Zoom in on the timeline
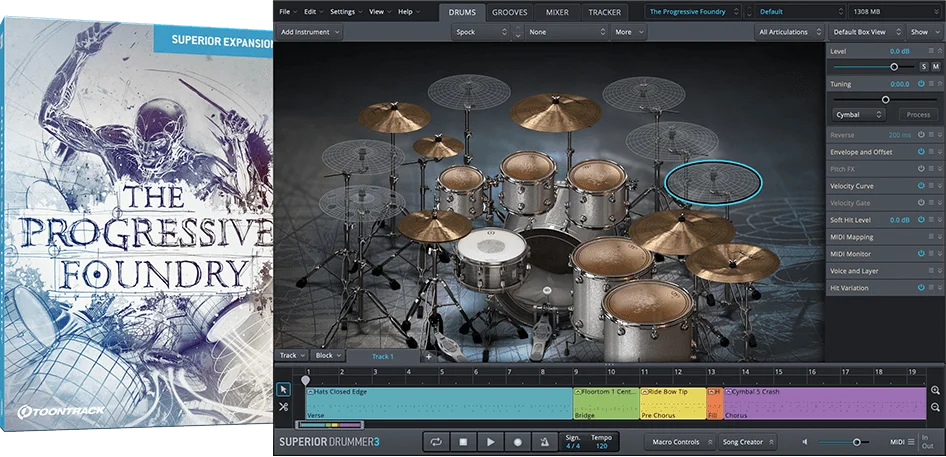 (935, 391)
